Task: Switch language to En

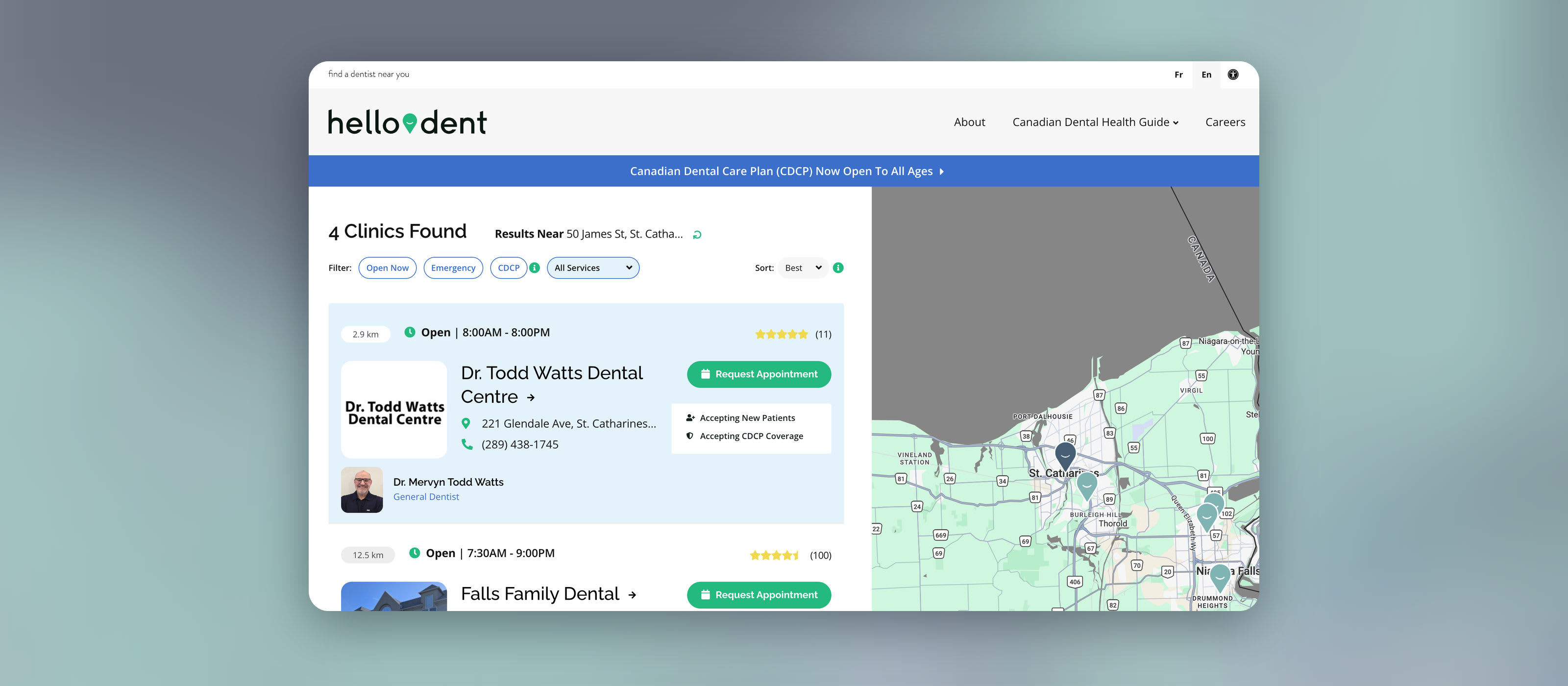Action: (1206, 75)
